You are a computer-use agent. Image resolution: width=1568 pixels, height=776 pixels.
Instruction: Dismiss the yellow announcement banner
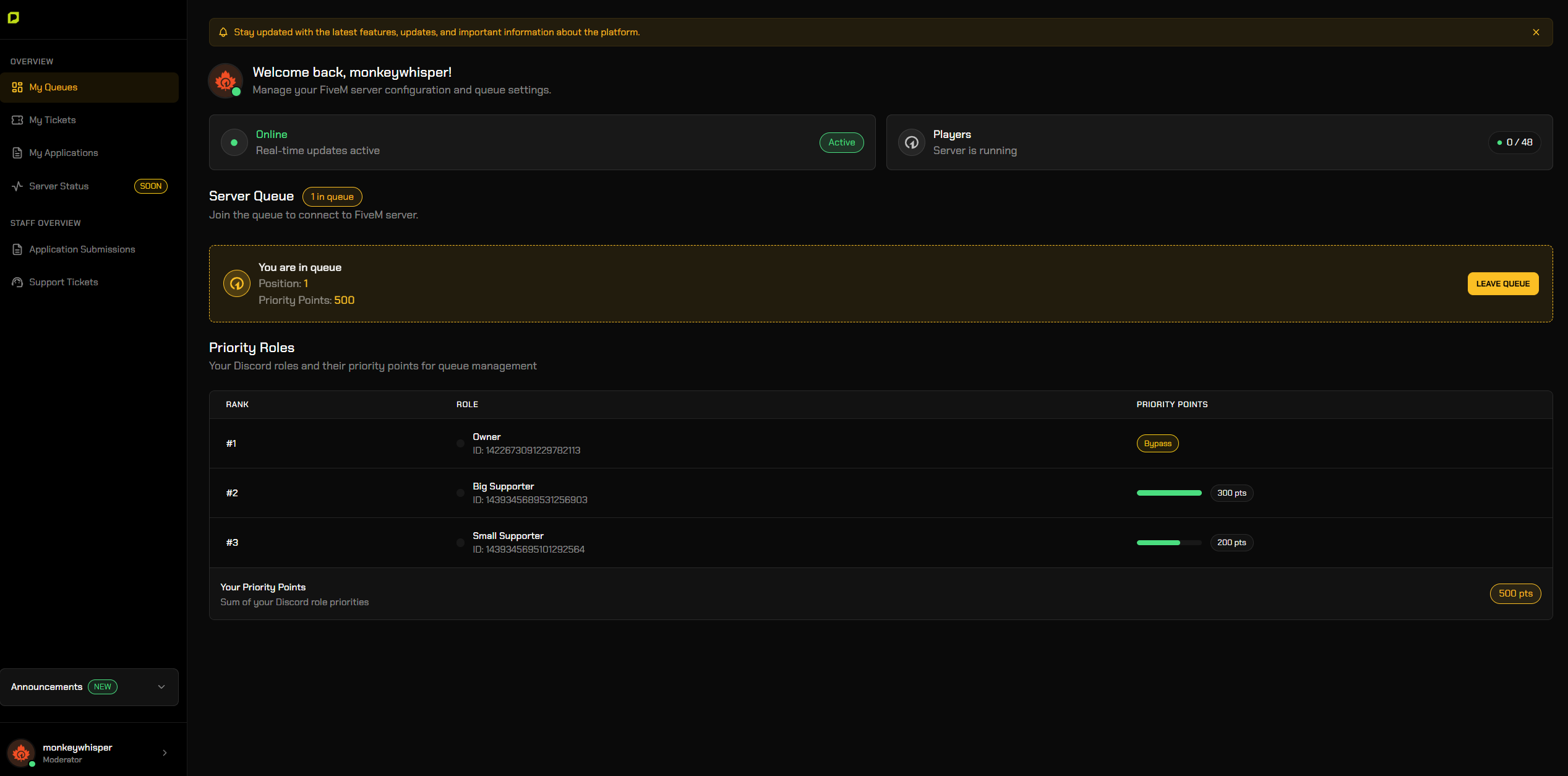[1536, 32]
